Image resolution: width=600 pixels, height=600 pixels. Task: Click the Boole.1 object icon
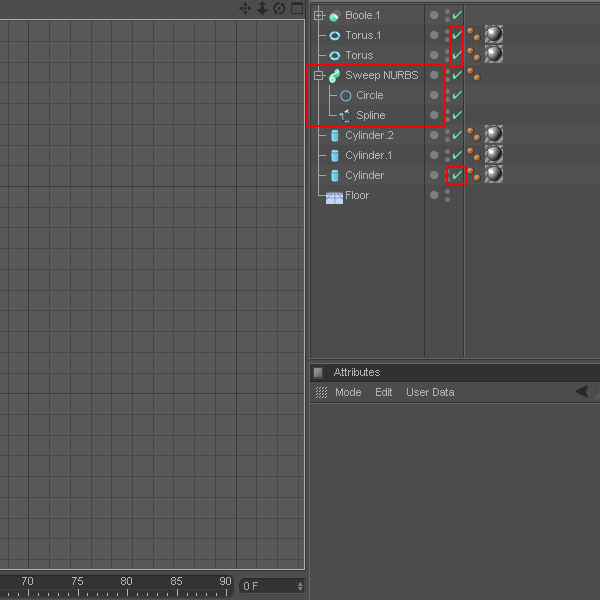point(334,16)
